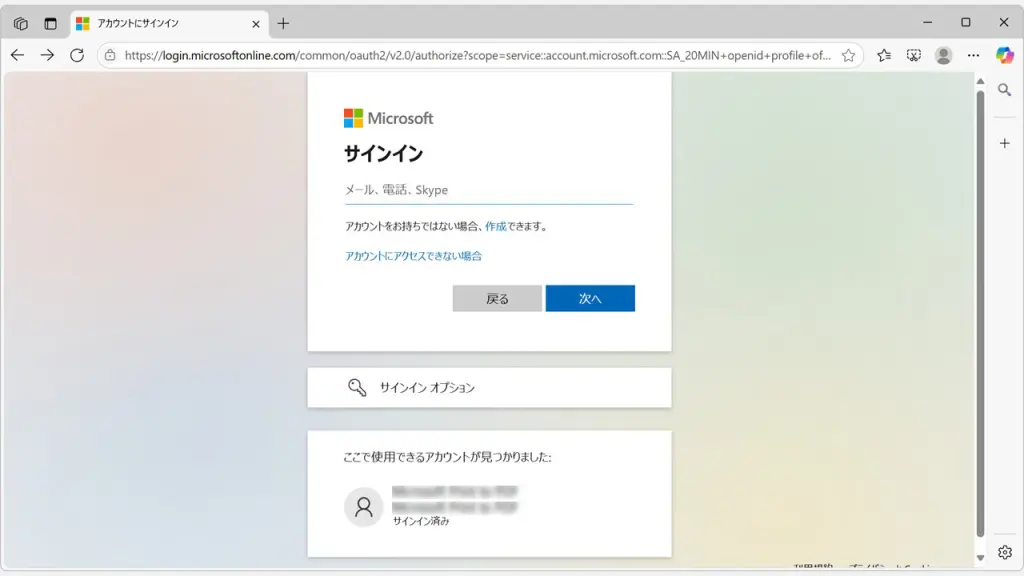Go forward with the browser forward arrow
The width and height of the screenshot is (1024, 576).
pyautogui.click(x=47, y=56)
